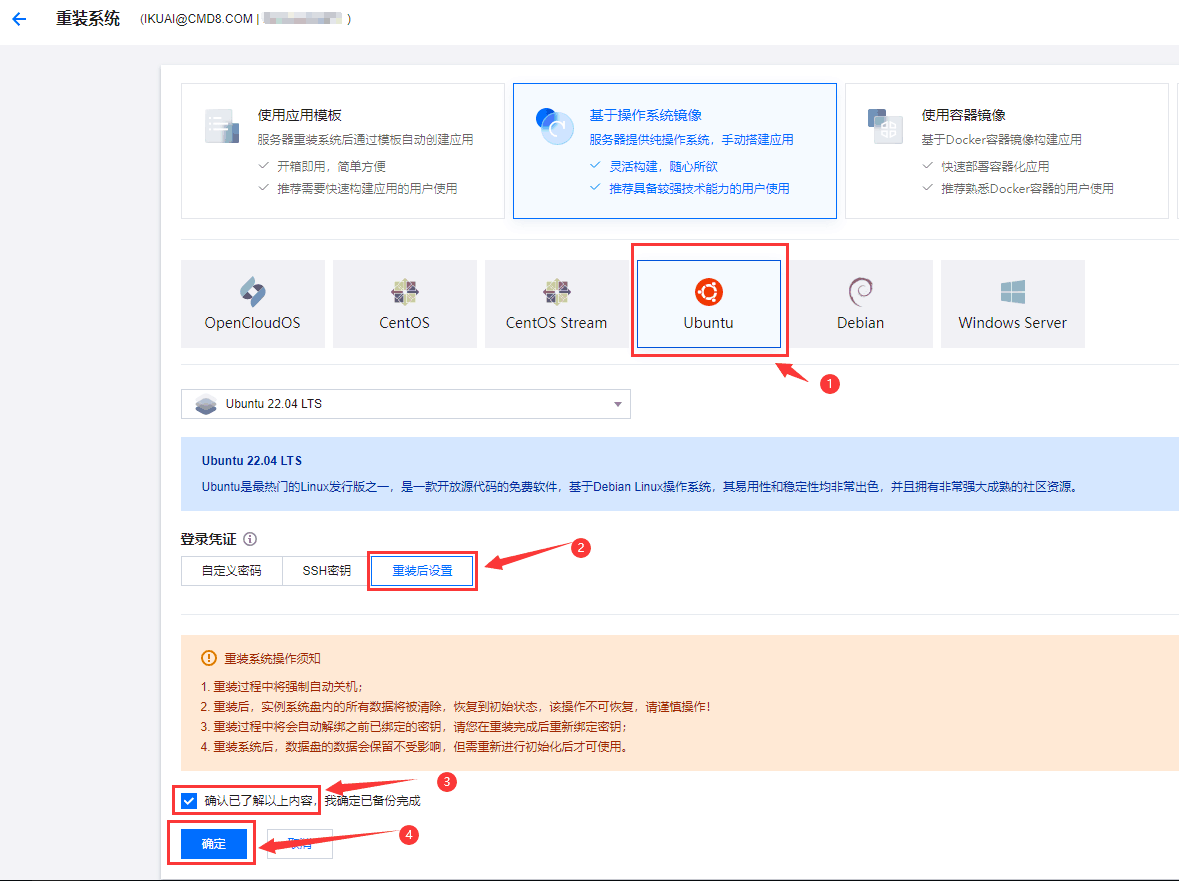Image resolution: width=1179 pixels, height=881 pixels.
Task: Choose the Windows Server logo icon
Action: [x=1012, y=291]
